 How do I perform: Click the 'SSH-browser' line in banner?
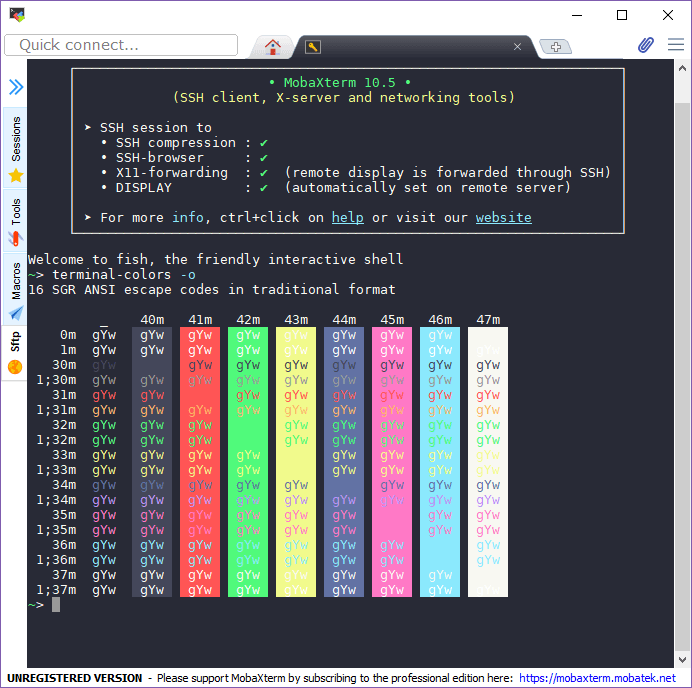184,158
